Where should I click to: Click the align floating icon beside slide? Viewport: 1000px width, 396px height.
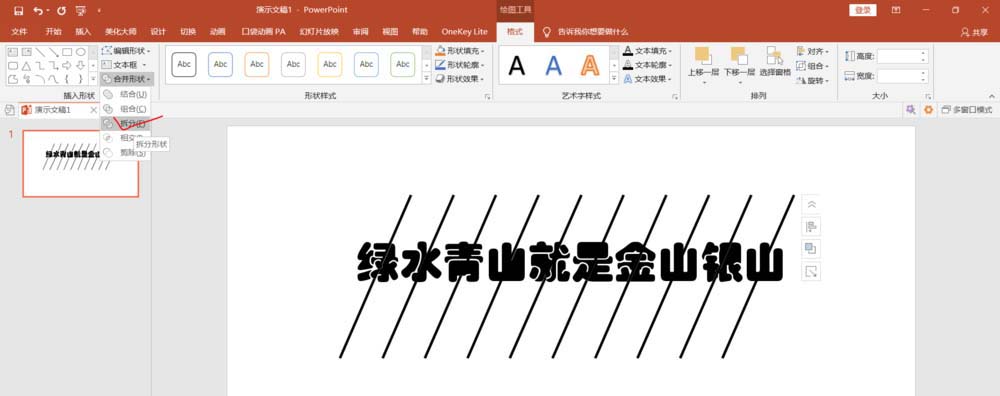[x=811, y=226]
